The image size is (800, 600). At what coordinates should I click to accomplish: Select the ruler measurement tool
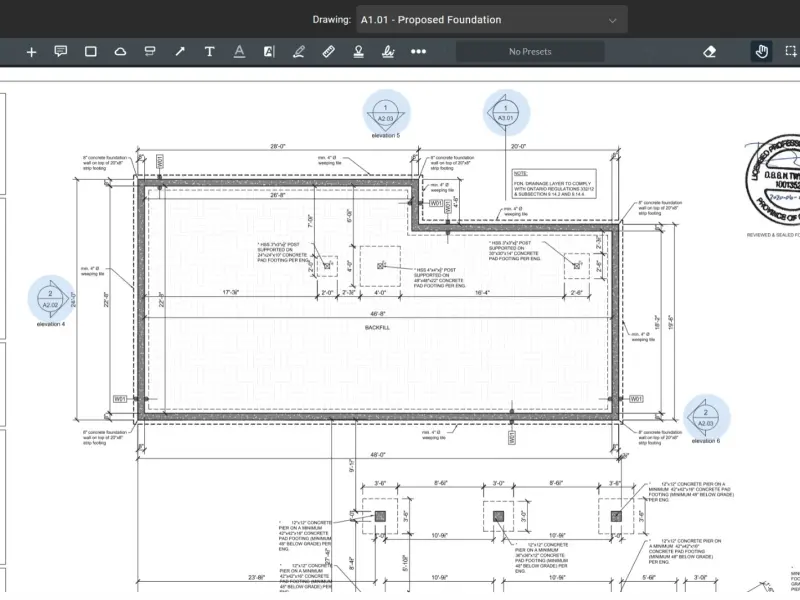click(x=329, y=52)
